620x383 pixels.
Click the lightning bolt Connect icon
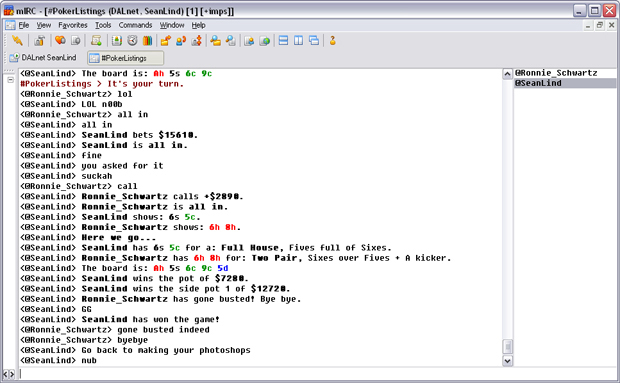[17, 40]
